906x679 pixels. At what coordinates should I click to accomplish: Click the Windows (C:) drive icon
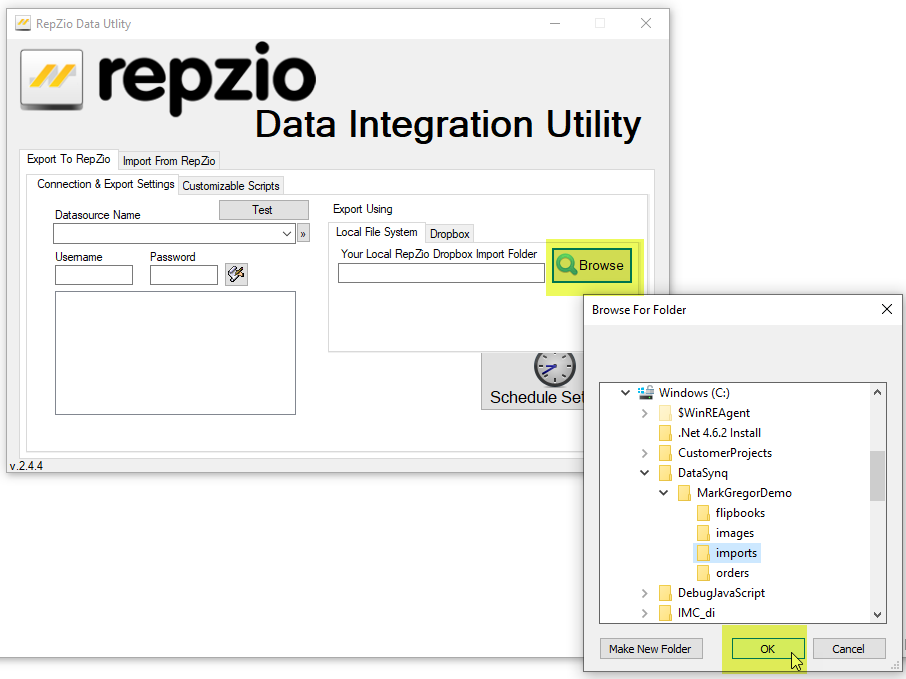(646, 393)
